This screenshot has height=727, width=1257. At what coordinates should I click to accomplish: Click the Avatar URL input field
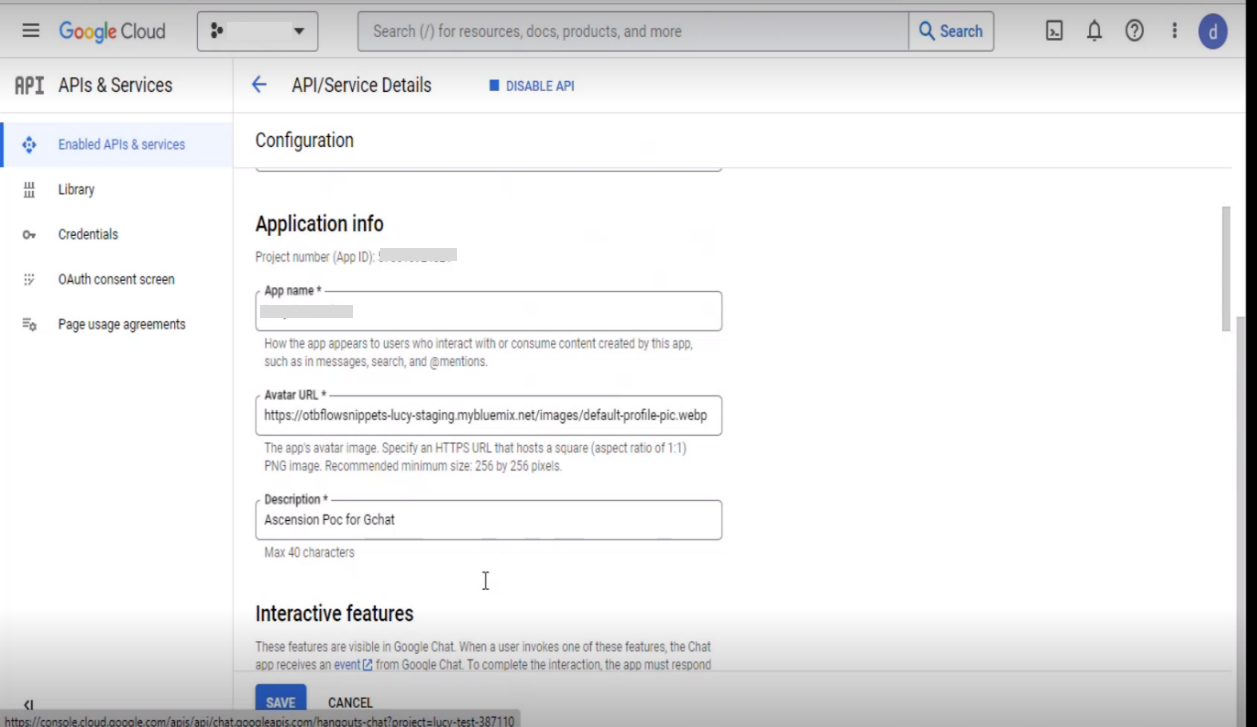488,415
